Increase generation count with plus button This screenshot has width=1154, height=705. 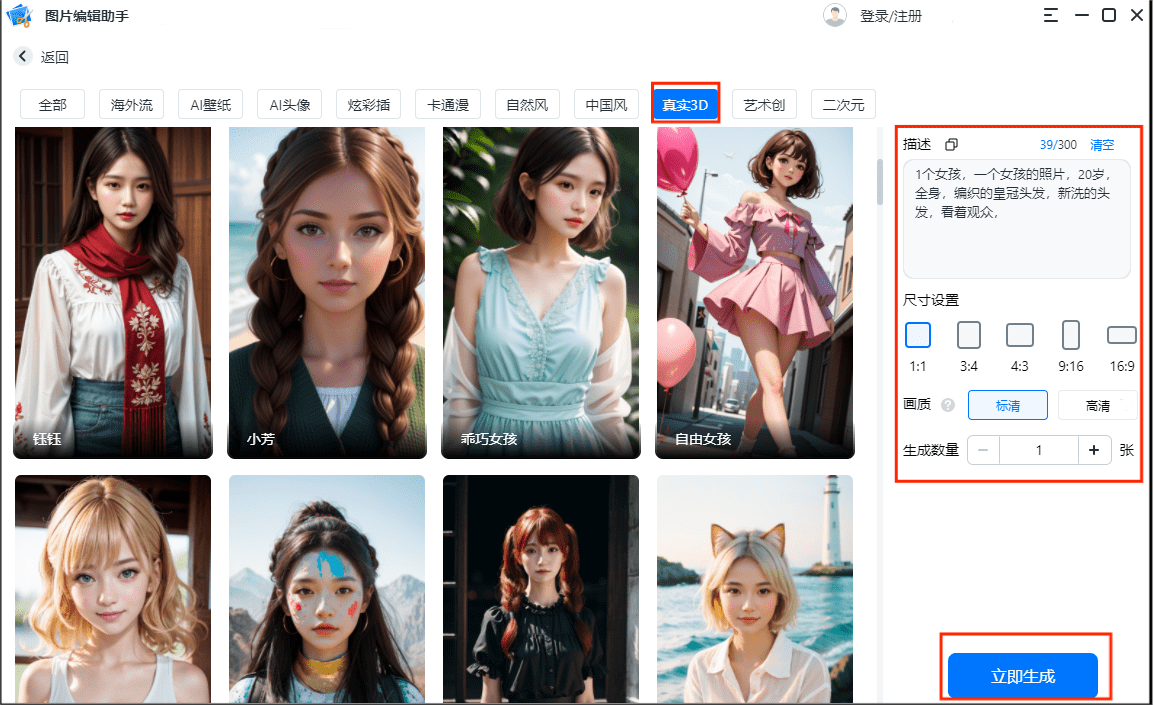(1094, 450)
